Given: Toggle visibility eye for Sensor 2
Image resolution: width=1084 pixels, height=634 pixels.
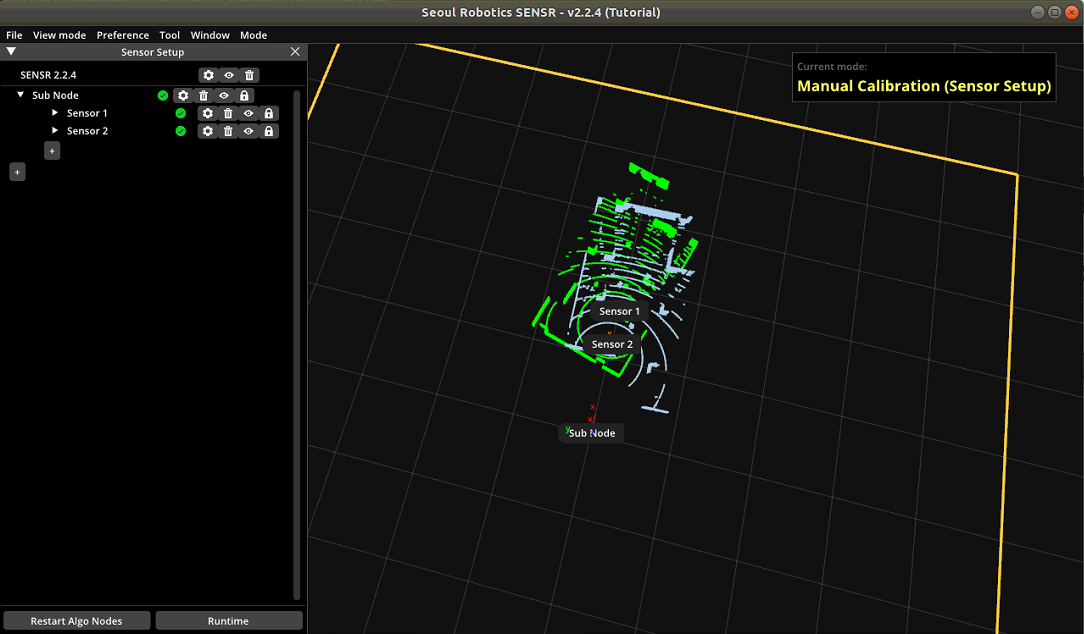Looking at the screenshot, I should pyautogui.click(x=249, y=131).
